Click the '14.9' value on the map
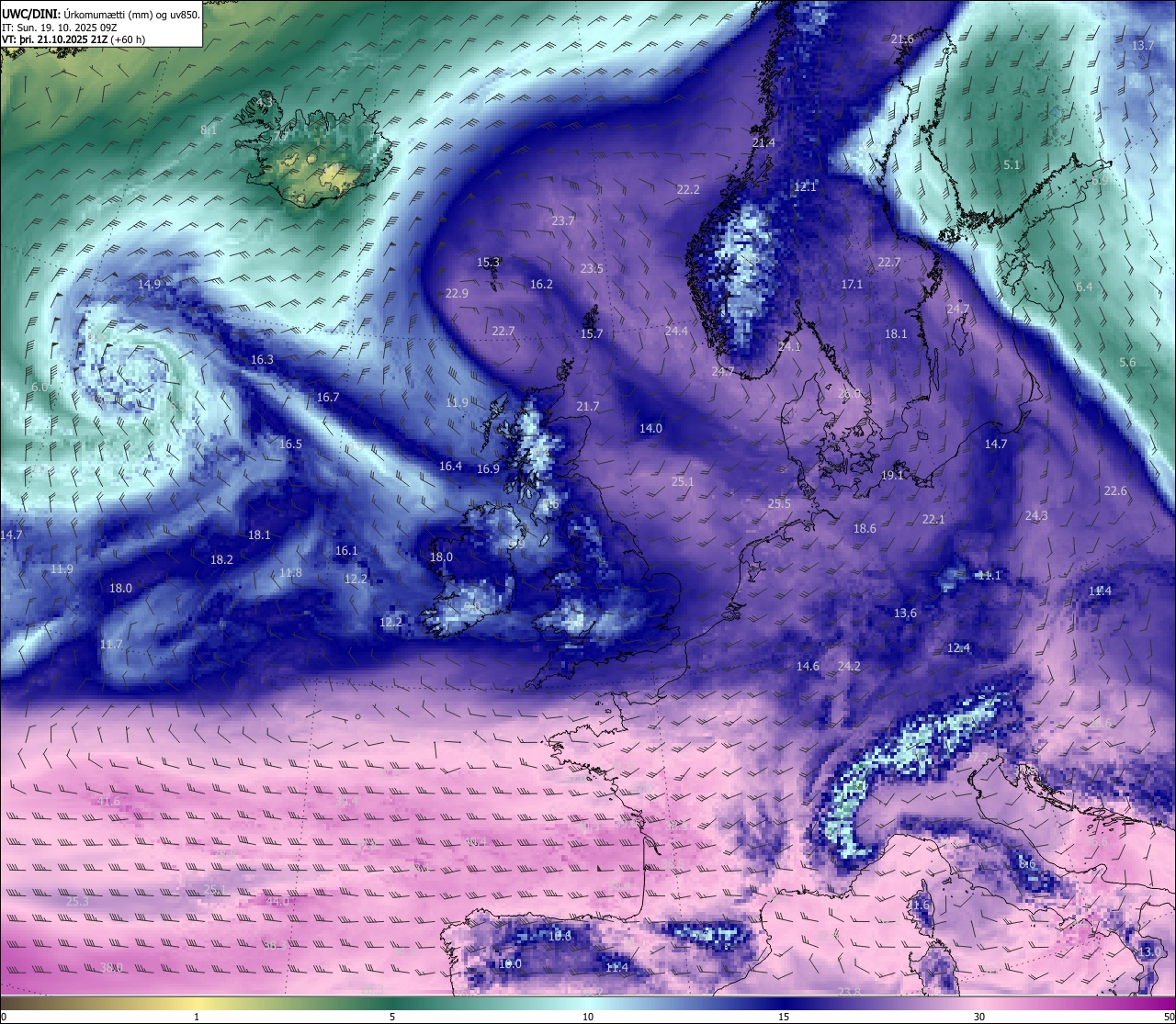Image resolution: width=1176 pixels, height=1024 pixels. tap(149, 285)
